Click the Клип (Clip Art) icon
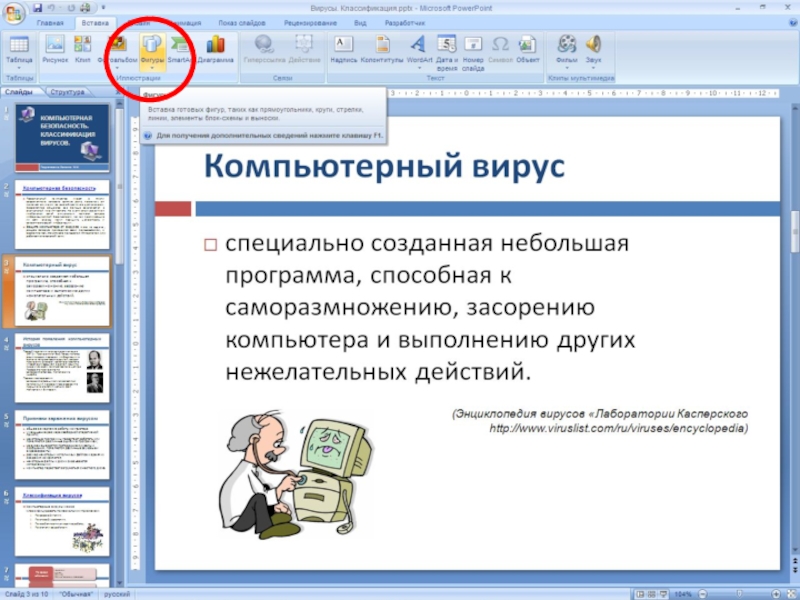 (x=83, y=46)
